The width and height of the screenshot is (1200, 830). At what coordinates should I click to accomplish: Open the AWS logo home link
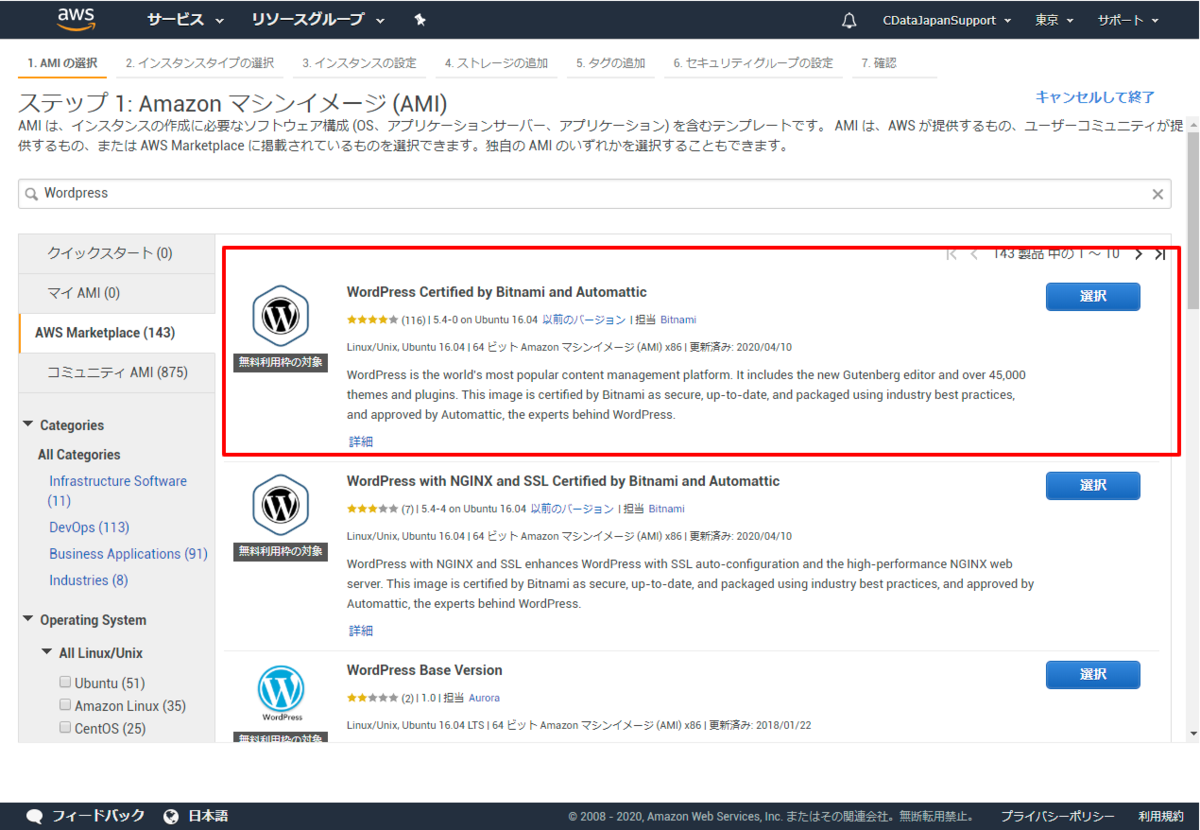[x=75, y=19]
